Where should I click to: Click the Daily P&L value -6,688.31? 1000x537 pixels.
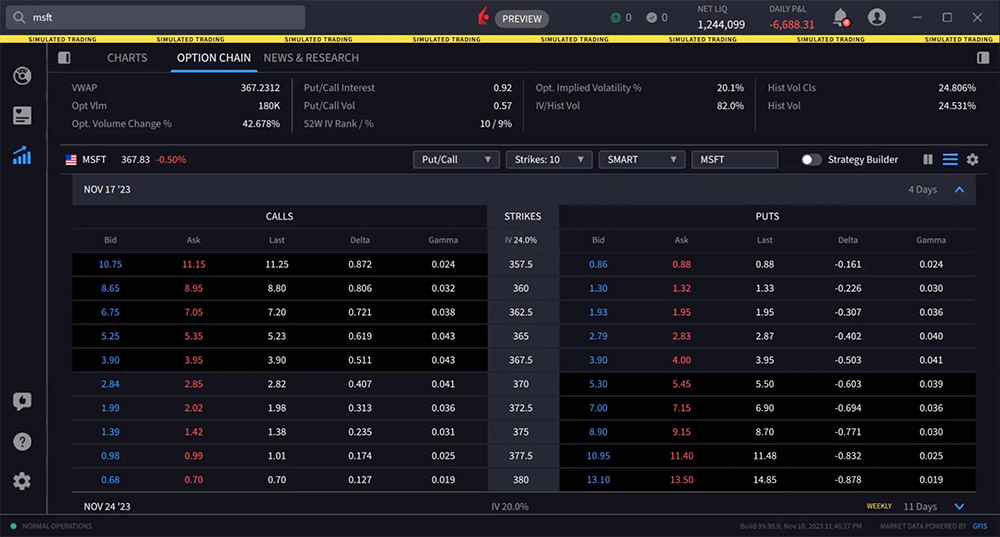(x=791, y=25)
